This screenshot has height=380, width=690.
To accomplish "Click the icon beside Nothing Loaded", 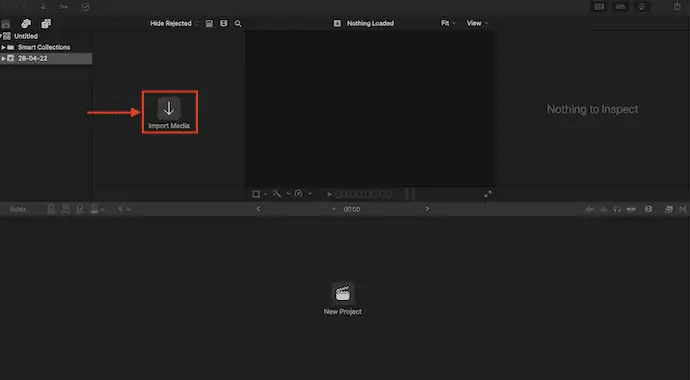I will pos(337,24).
